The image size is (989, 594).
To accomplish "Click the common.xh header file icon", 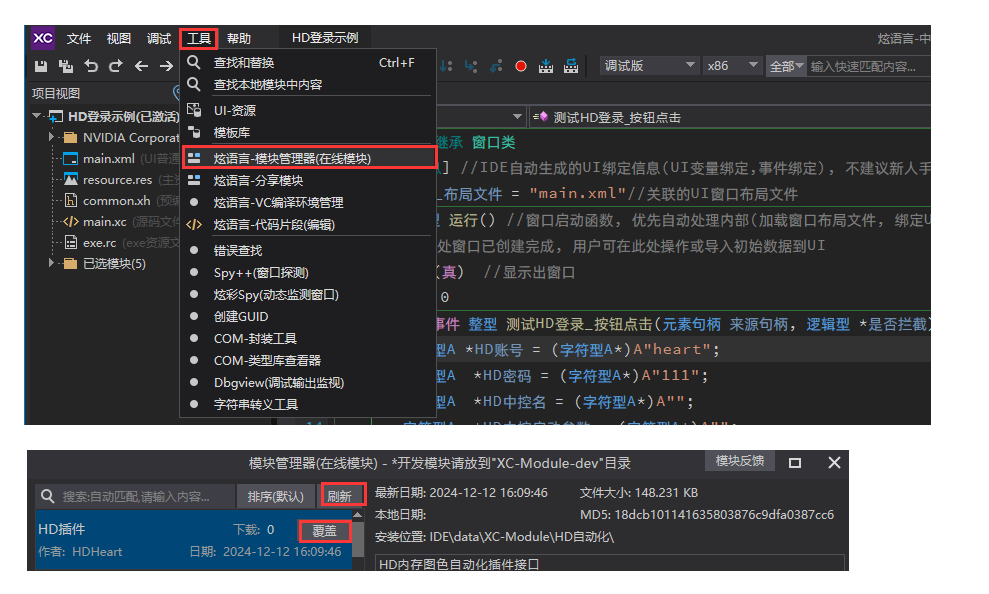I will (x=71, y=201).
